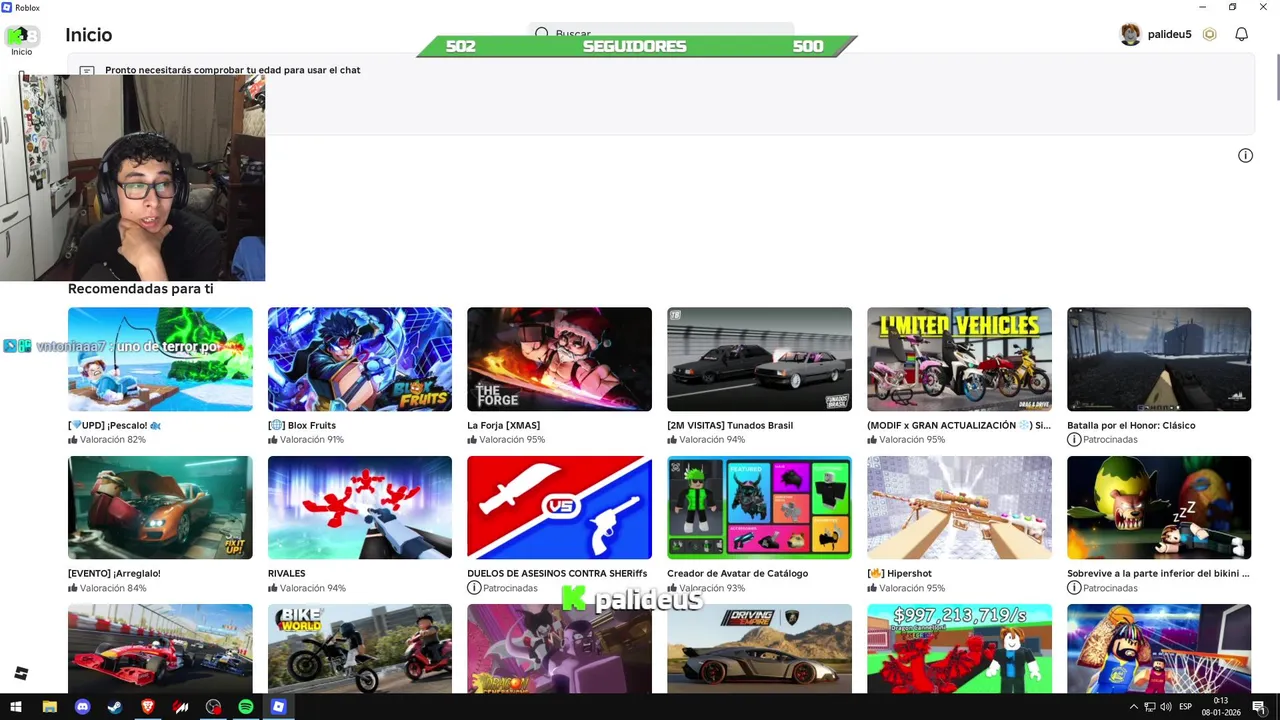
Task: Open palideu5 profile avatar
Action: (x=1130, y=34)
